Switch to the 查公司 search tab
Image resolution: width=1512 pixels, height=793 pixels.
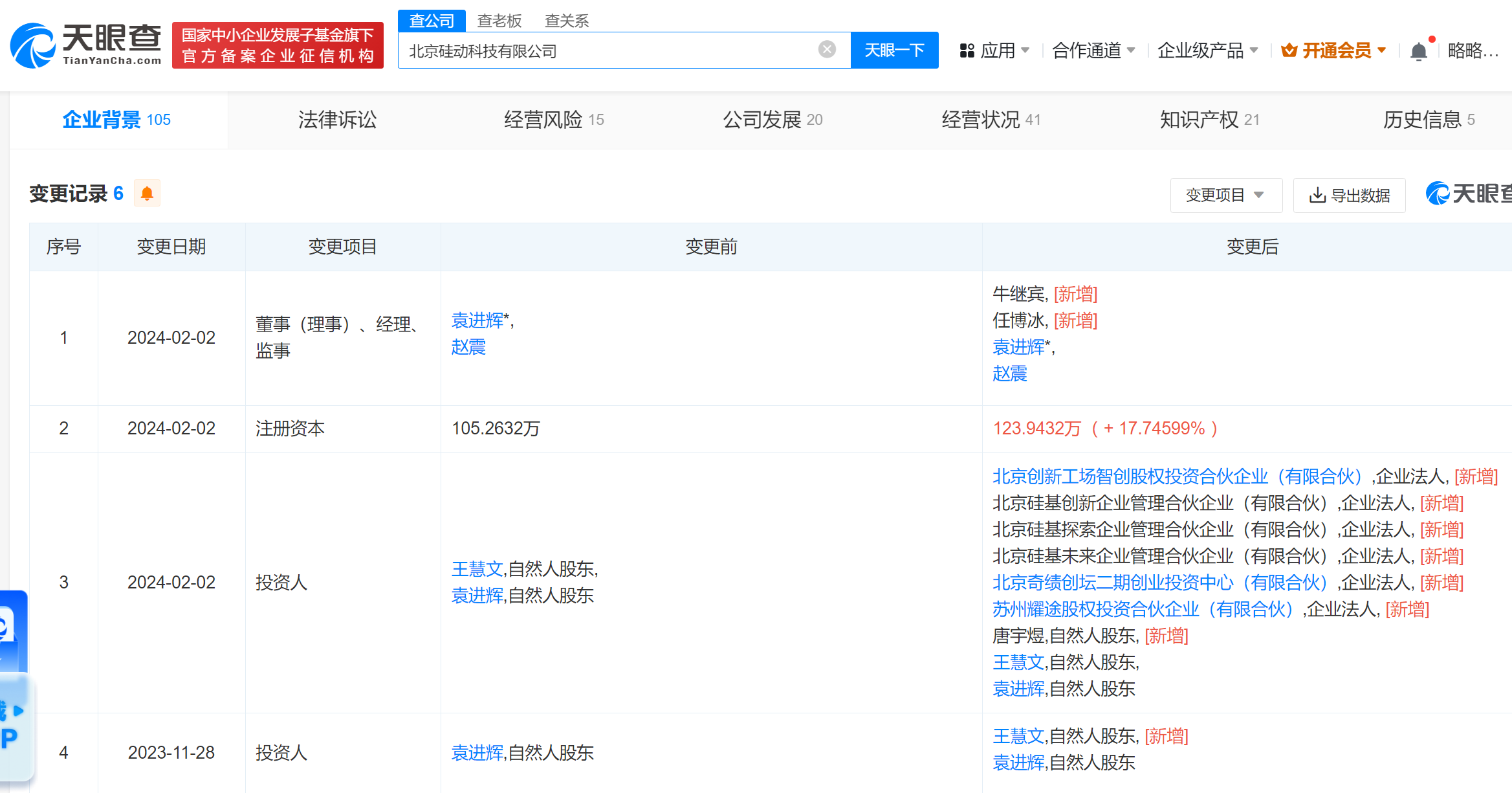432,21
